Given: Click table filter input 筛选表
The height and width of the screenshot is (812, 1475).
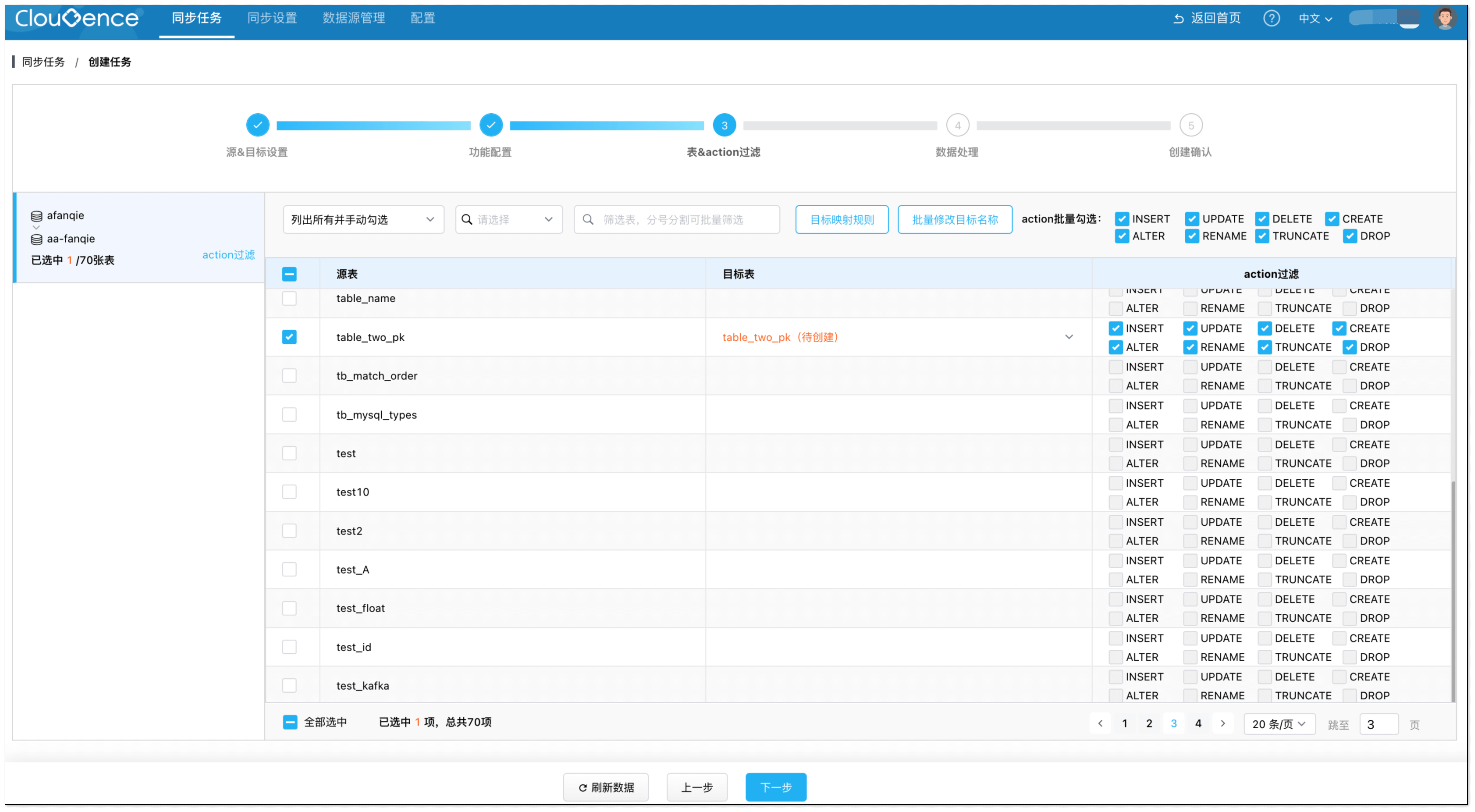Looking at the screenshot, I should tap(677, 220).
